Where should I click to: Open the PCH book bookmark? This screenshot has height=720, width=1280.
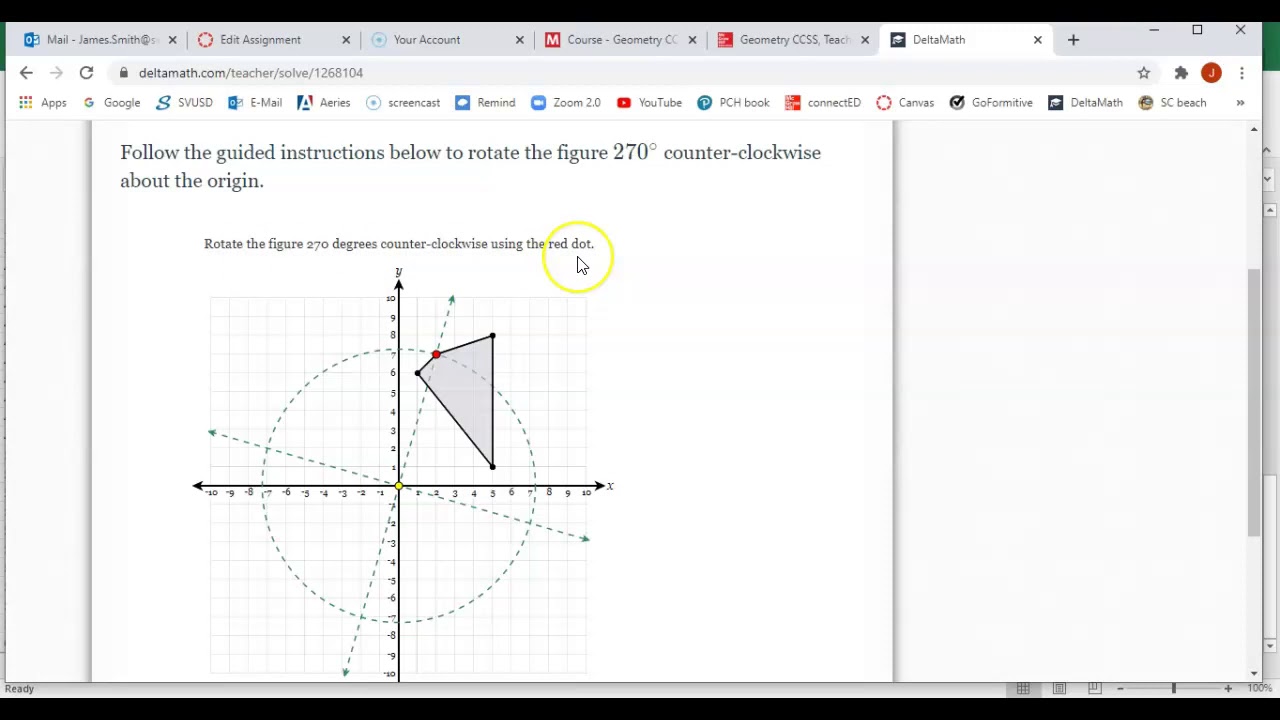click(733, 103)
